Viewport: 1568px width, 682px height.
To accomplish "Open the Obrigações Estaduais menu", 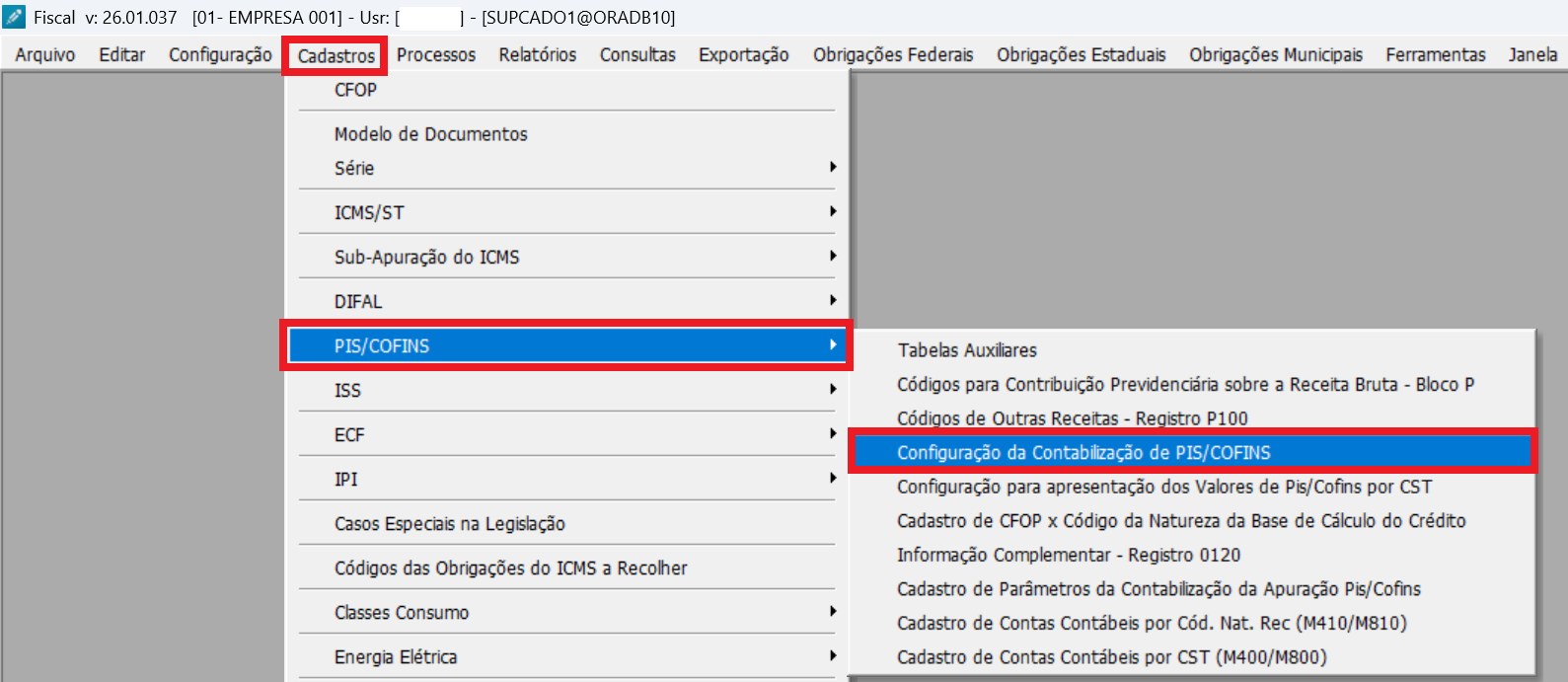I will coord(1082,54).
